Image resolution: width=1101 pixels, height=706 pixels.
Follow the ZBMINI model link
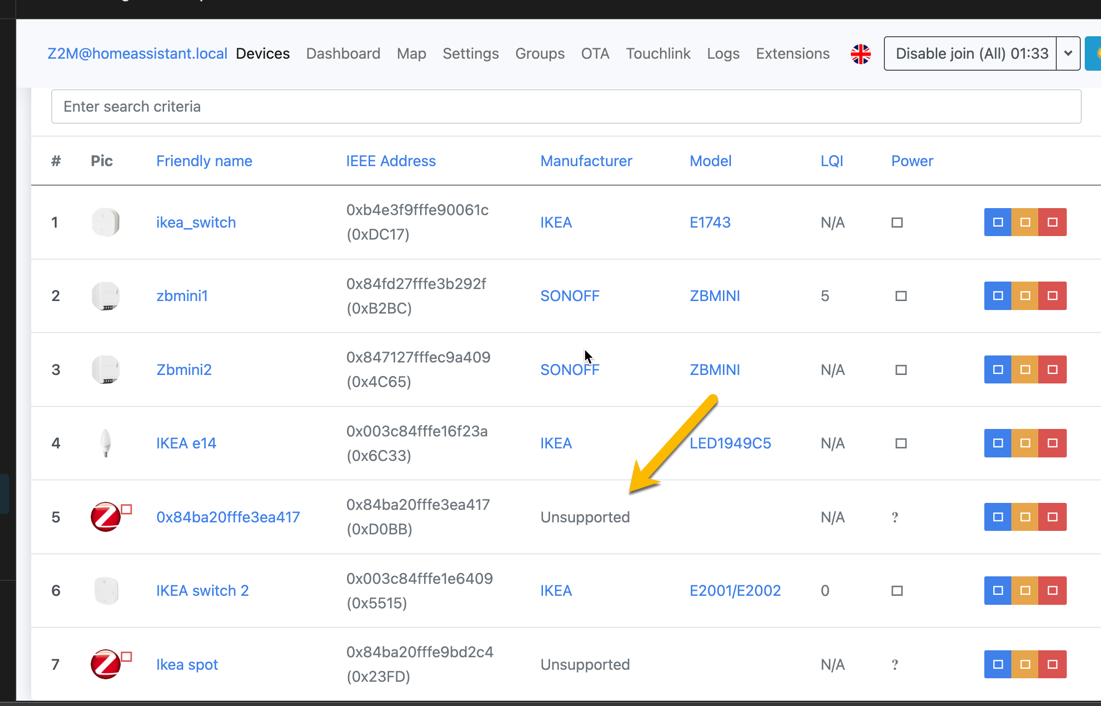coord(714,295)
